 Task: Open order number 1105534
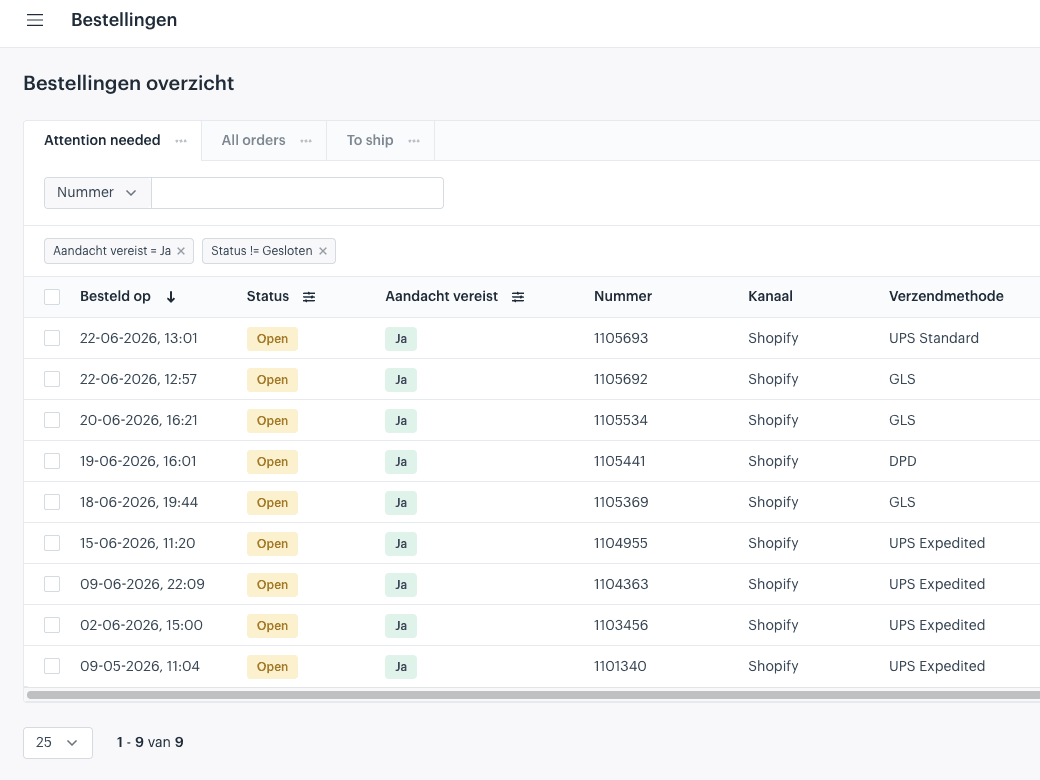[x=621, y=421]
